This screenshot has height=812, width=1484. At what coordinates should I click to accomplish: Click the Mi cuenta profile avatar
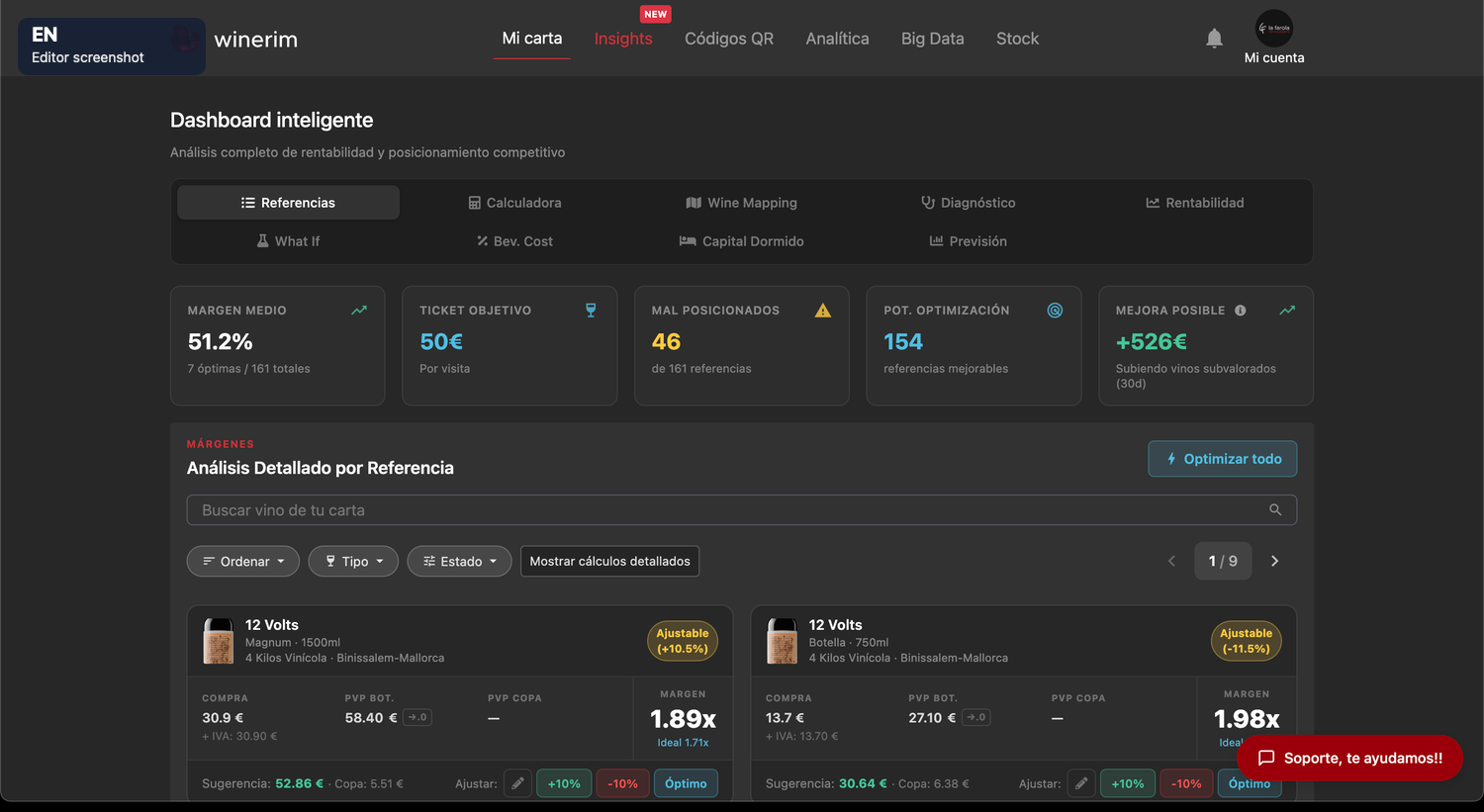pos(1274,29)
